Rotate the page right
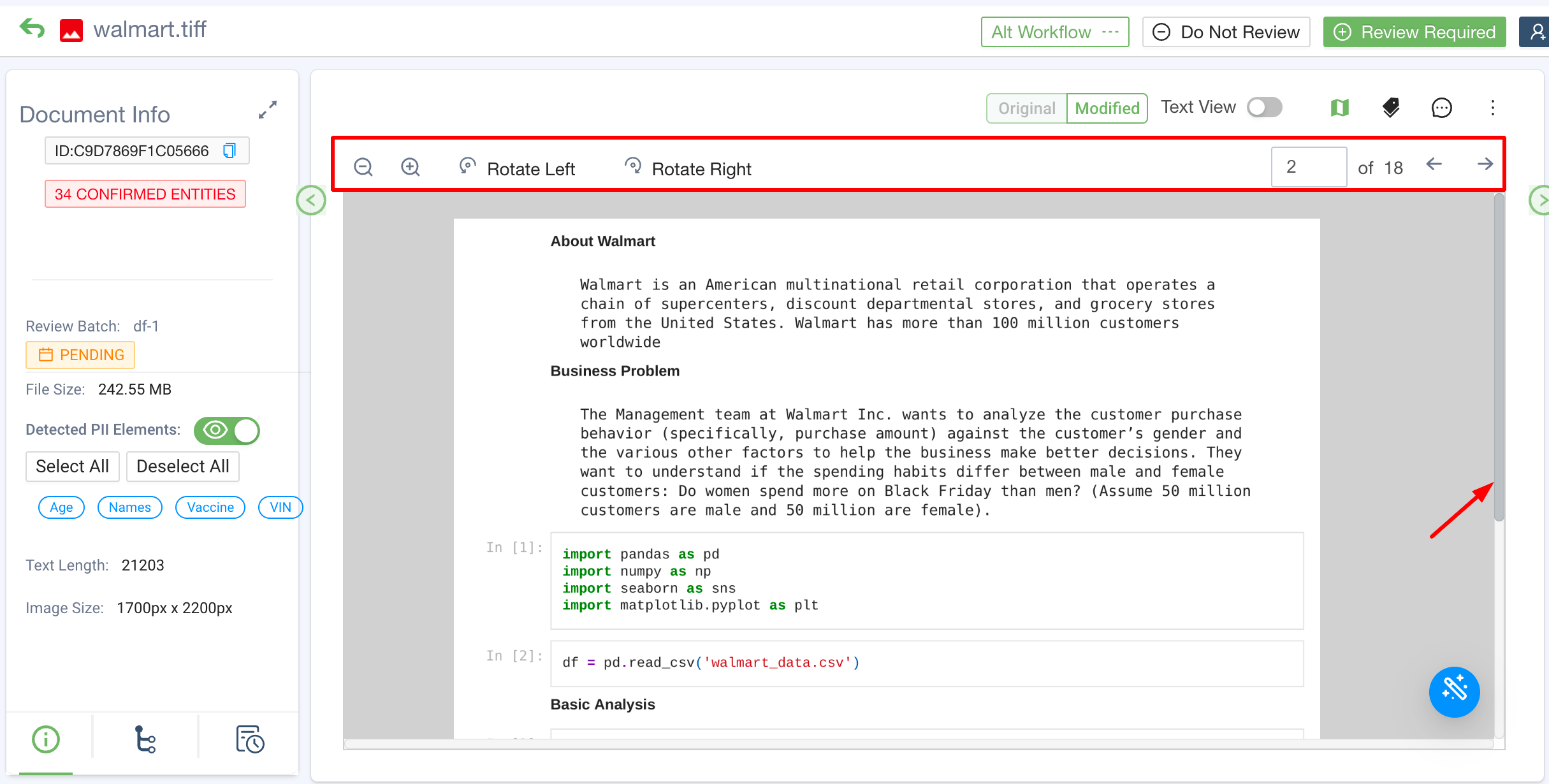The image size is (1549, 784). (687, 168)
